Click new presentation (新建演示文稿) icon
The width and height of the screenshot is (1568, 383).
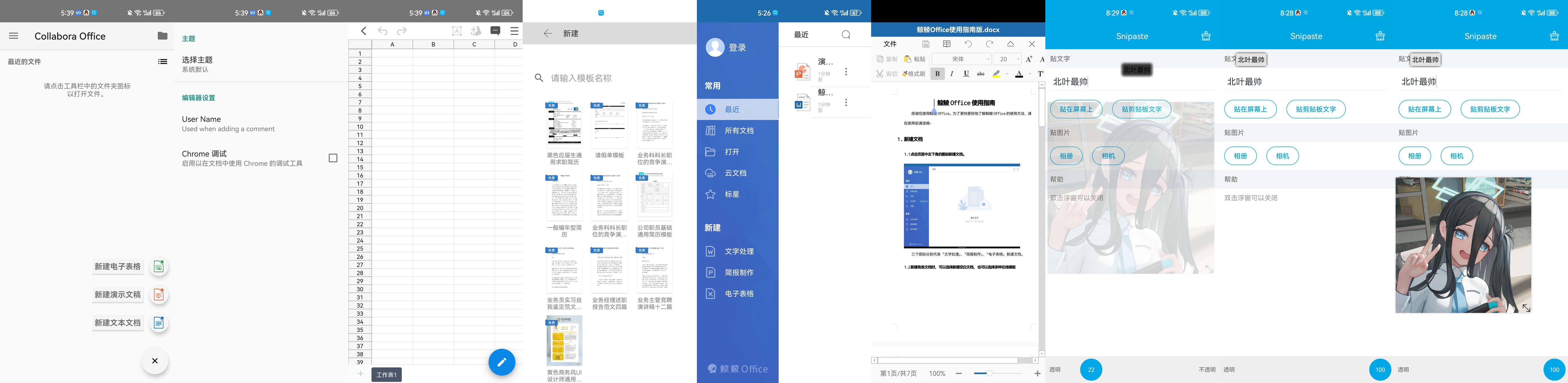point(158,295)
